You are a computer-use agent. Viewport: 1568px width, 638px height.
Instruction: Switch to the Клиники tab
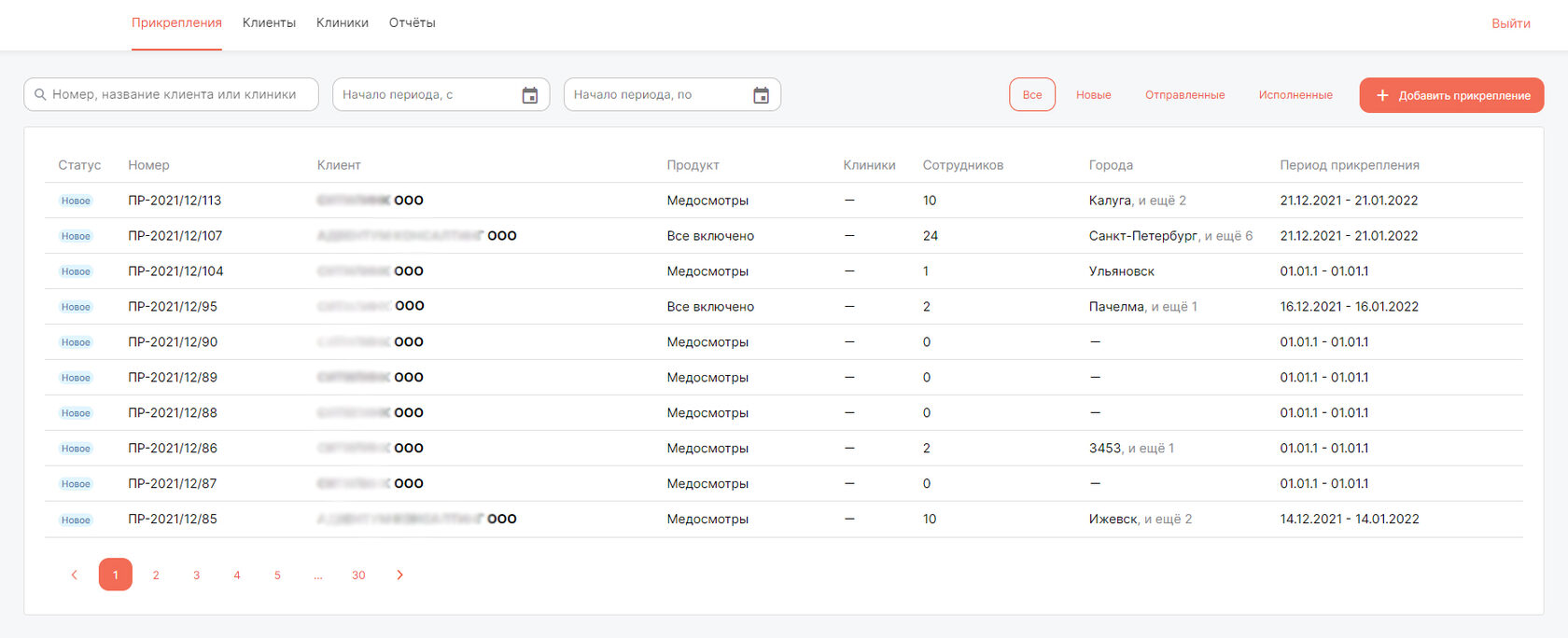tap(342, 22)
